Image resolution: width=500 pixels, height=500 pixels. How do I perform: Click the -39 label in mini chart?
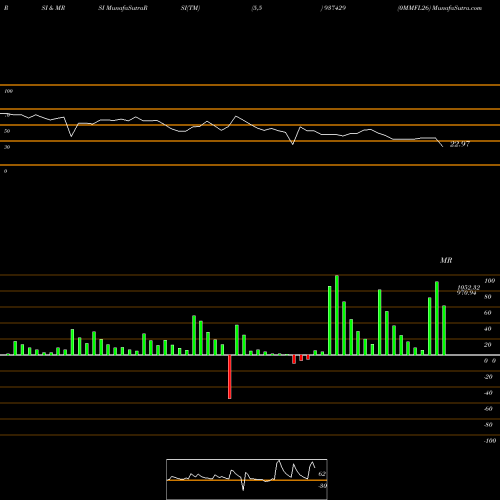tap(322, 486)
